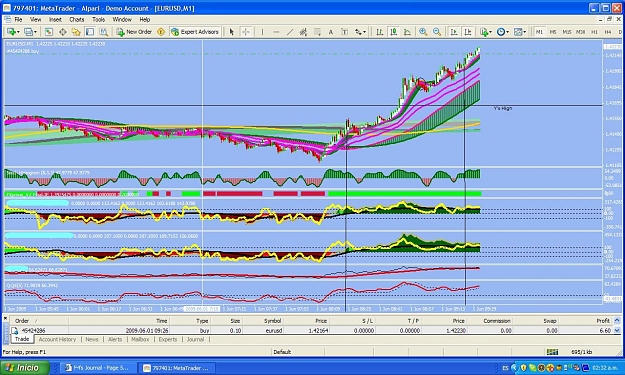625x375 pixels.
Task: Select the equidistant channel tool
Action: coord(303,32)
